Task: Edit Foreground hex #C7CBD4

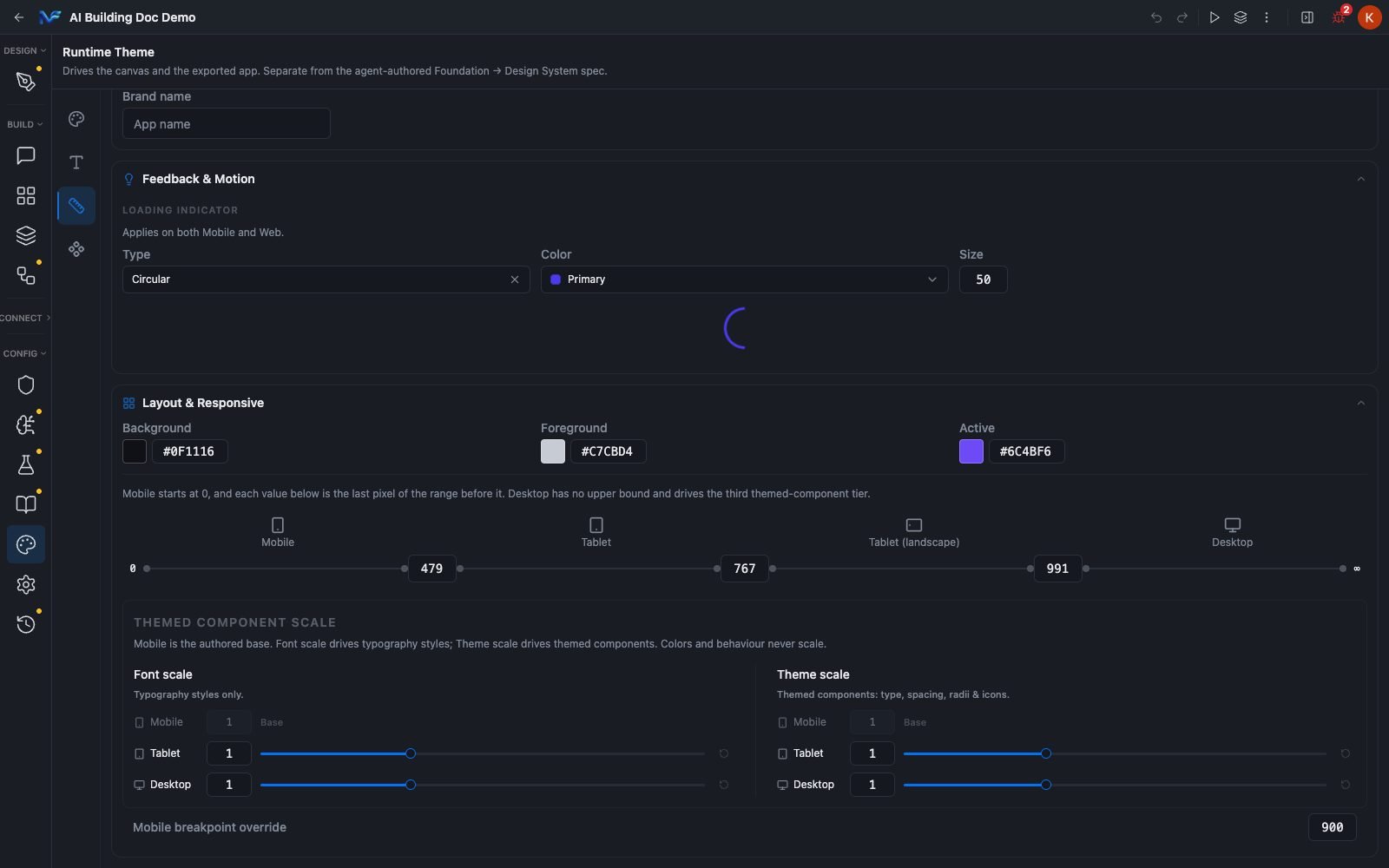Action: [x=608, y=451]
